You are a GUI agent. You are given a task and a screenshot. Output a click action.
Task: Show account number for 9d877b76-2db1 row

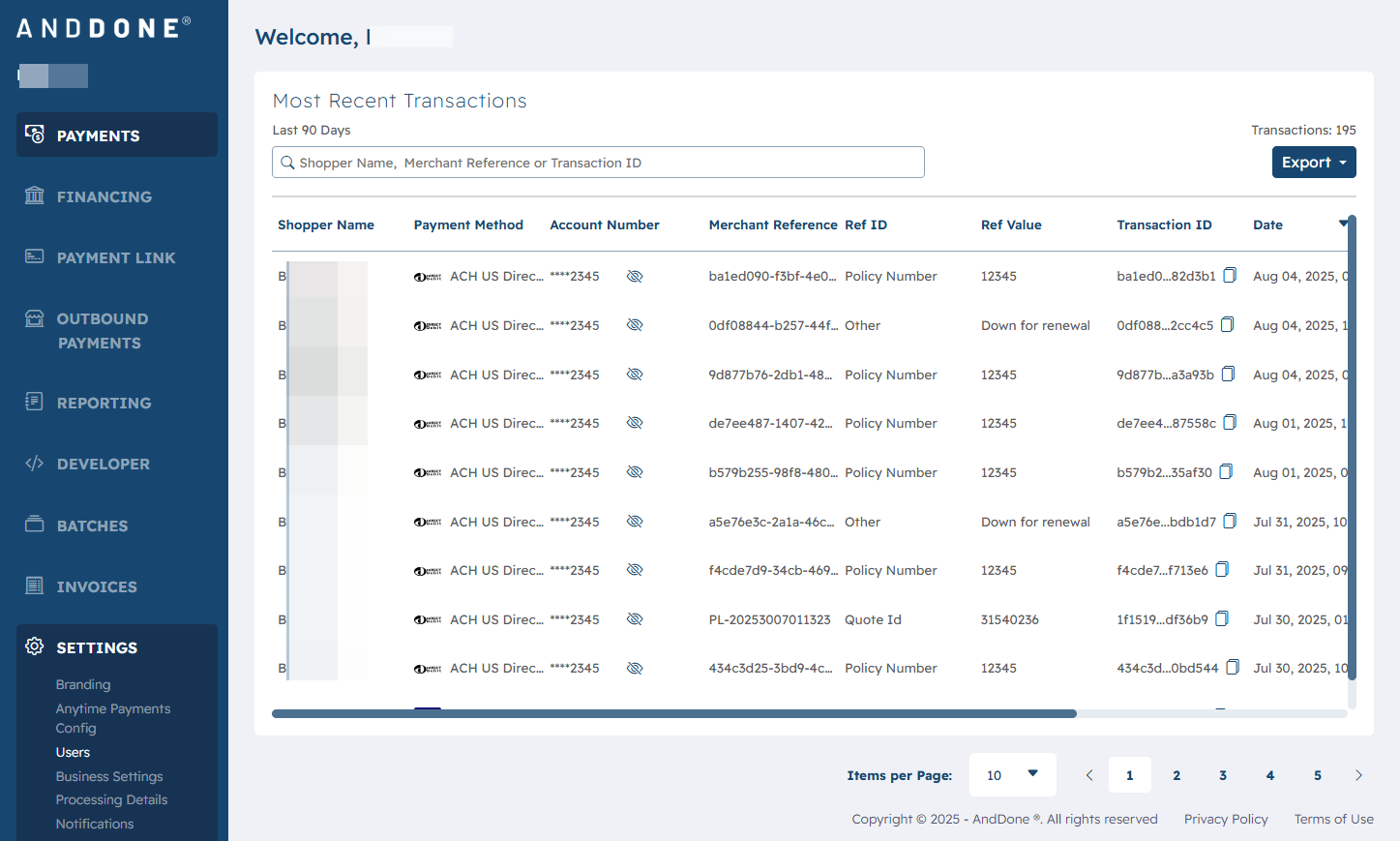(635, 375)
